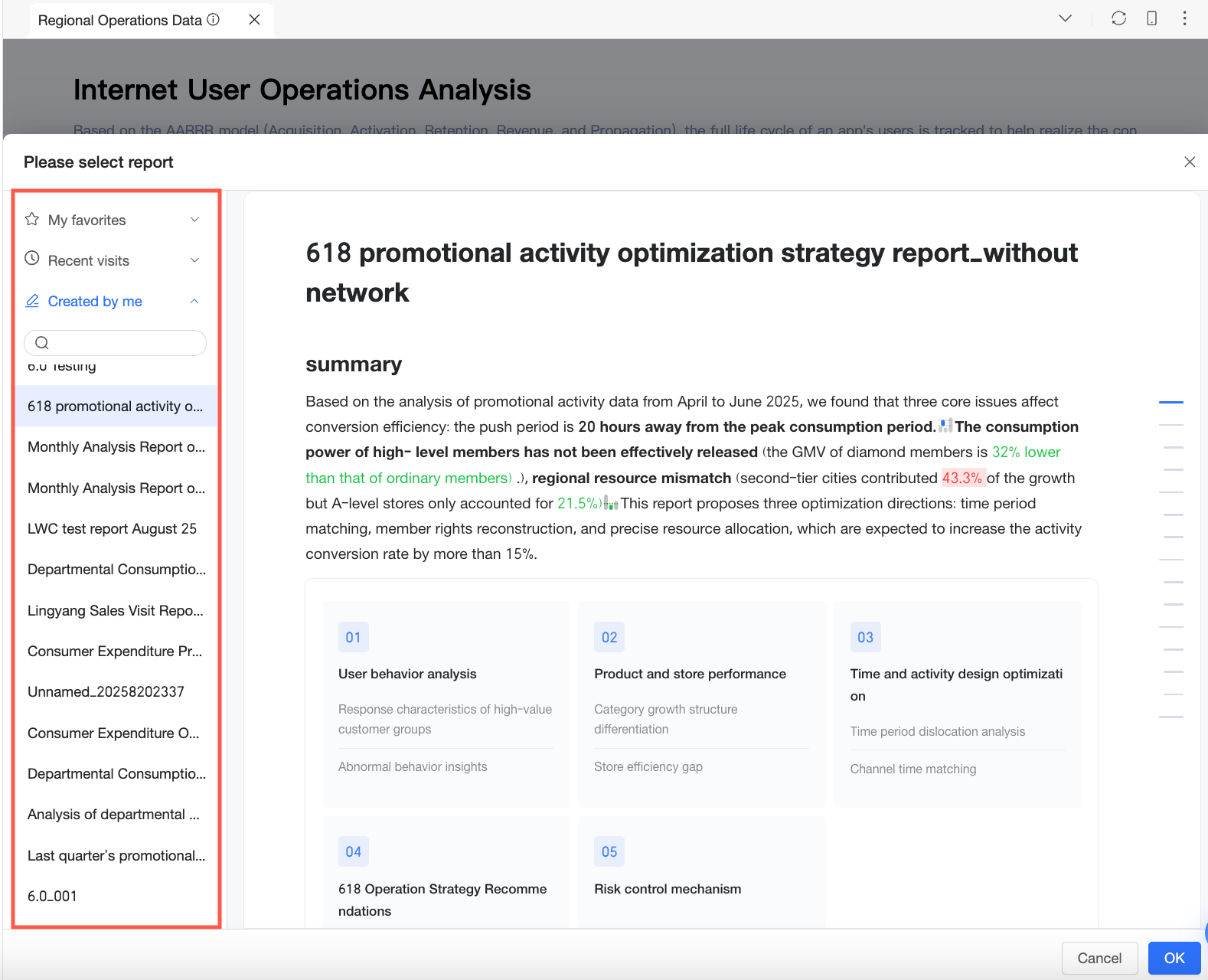This screenshot has height=980, width=1208.
Task: Open the Recent visits section label
Action: 89,260
